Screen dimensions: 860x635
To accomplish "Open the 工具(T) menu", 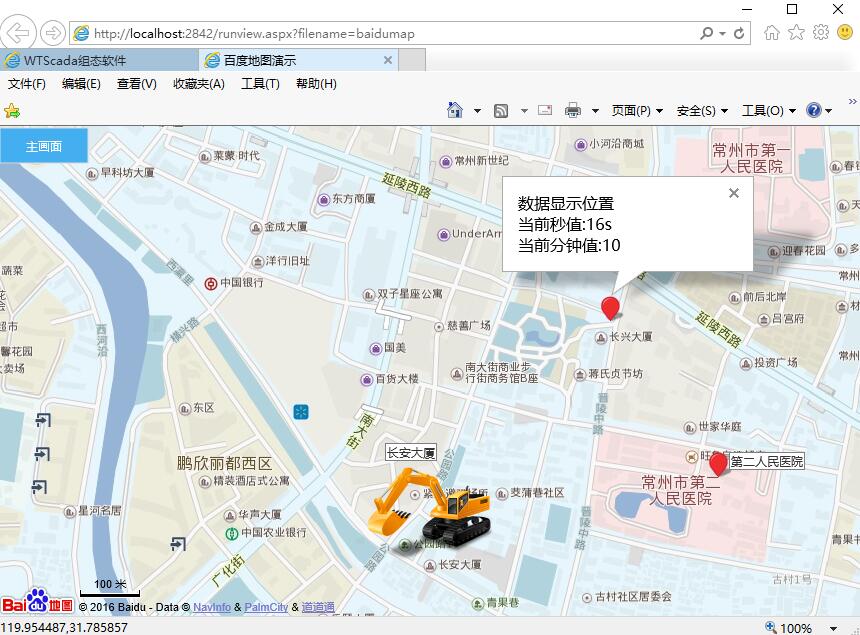I will (x=261, y=84).
